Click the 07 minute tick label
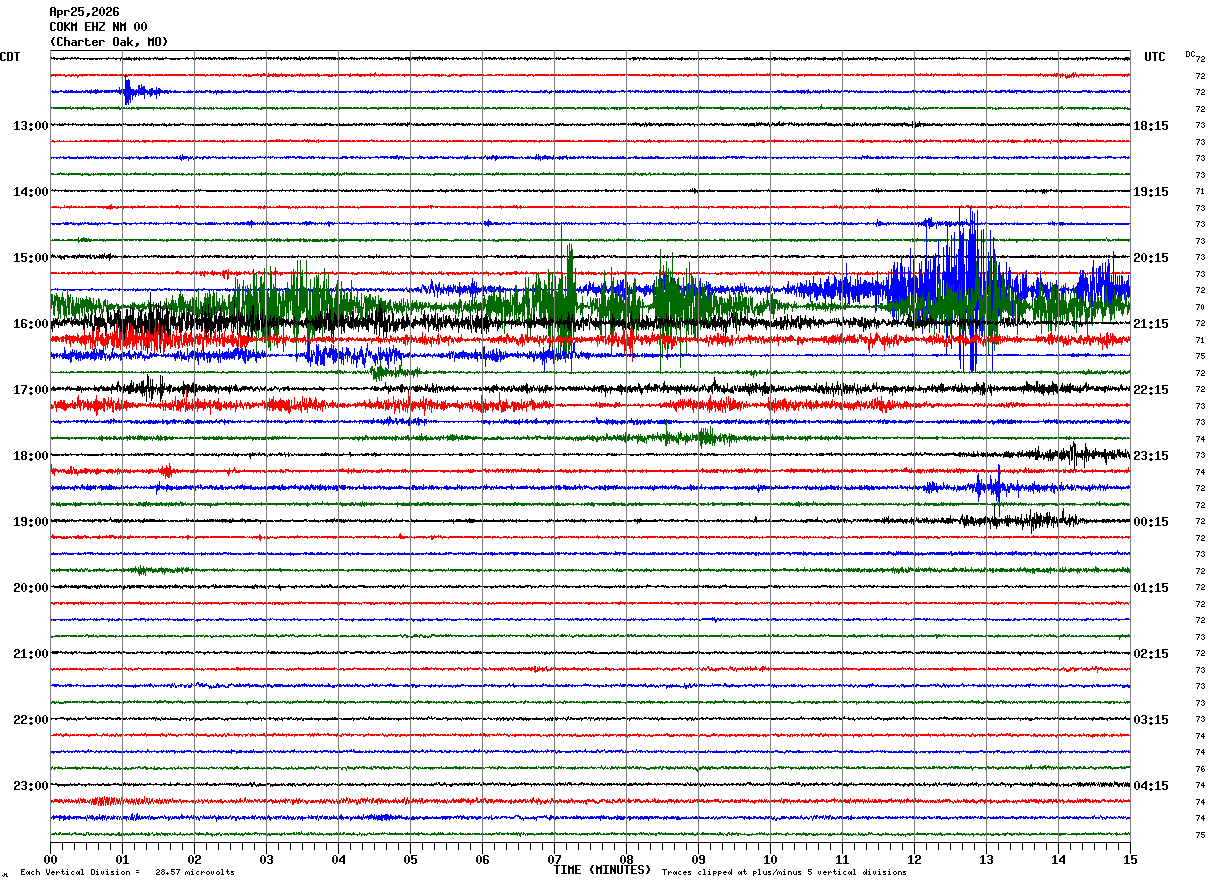This screenshot has height=886, width=1210. (554, 859)
